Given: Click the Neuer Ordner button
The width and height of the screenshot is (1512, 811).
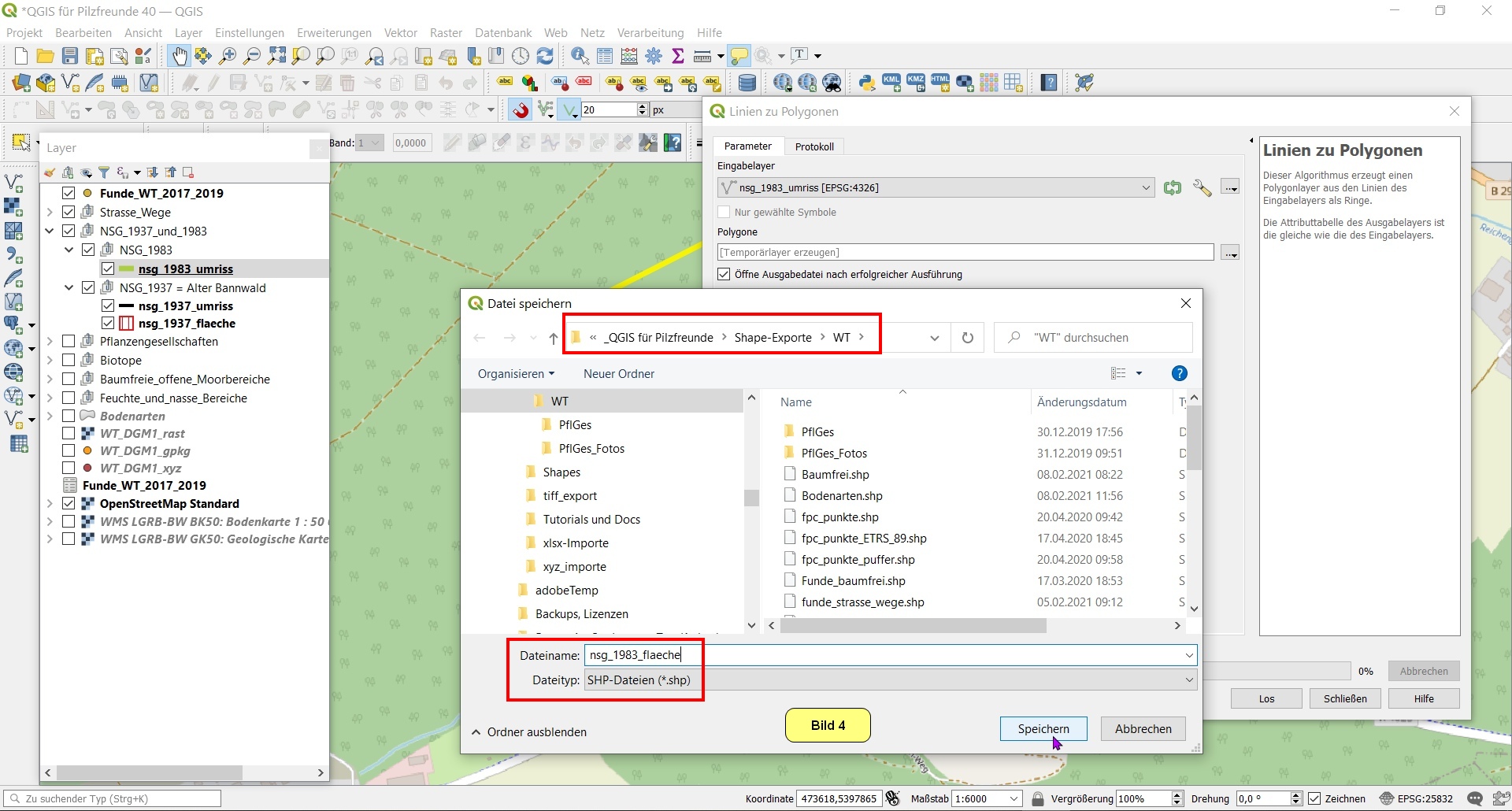Looking at the screenshot, I should click(618, 374).
